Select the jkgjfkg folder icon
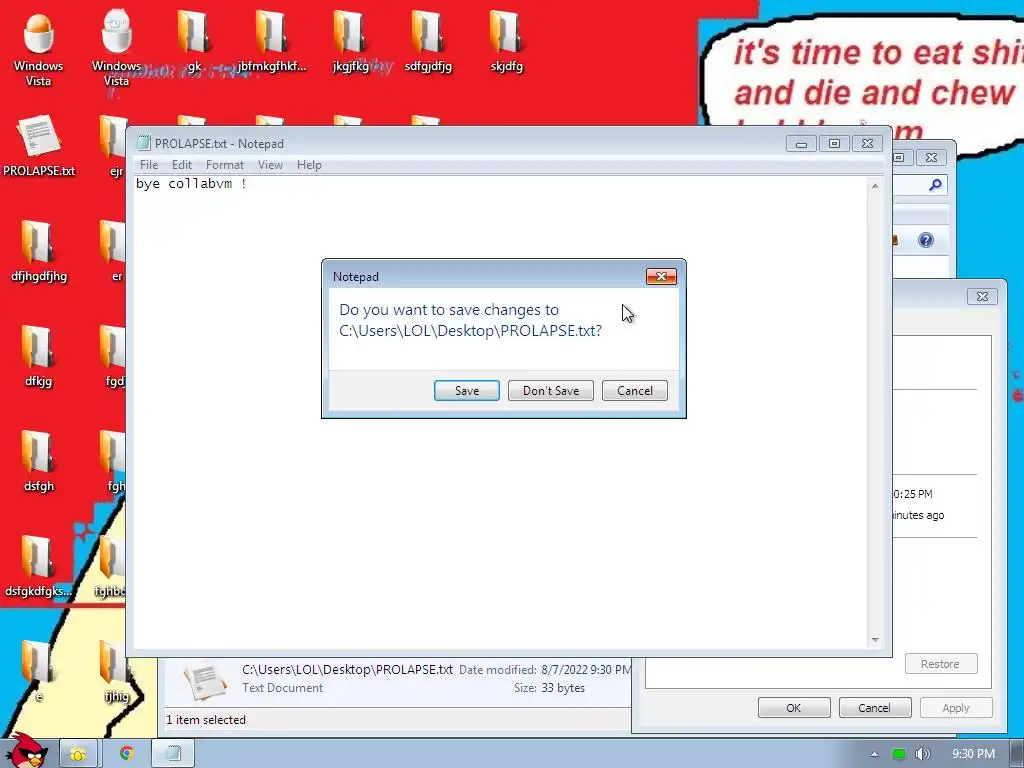Viewport: 1024px width, 768px height. [x=351, y=40]
